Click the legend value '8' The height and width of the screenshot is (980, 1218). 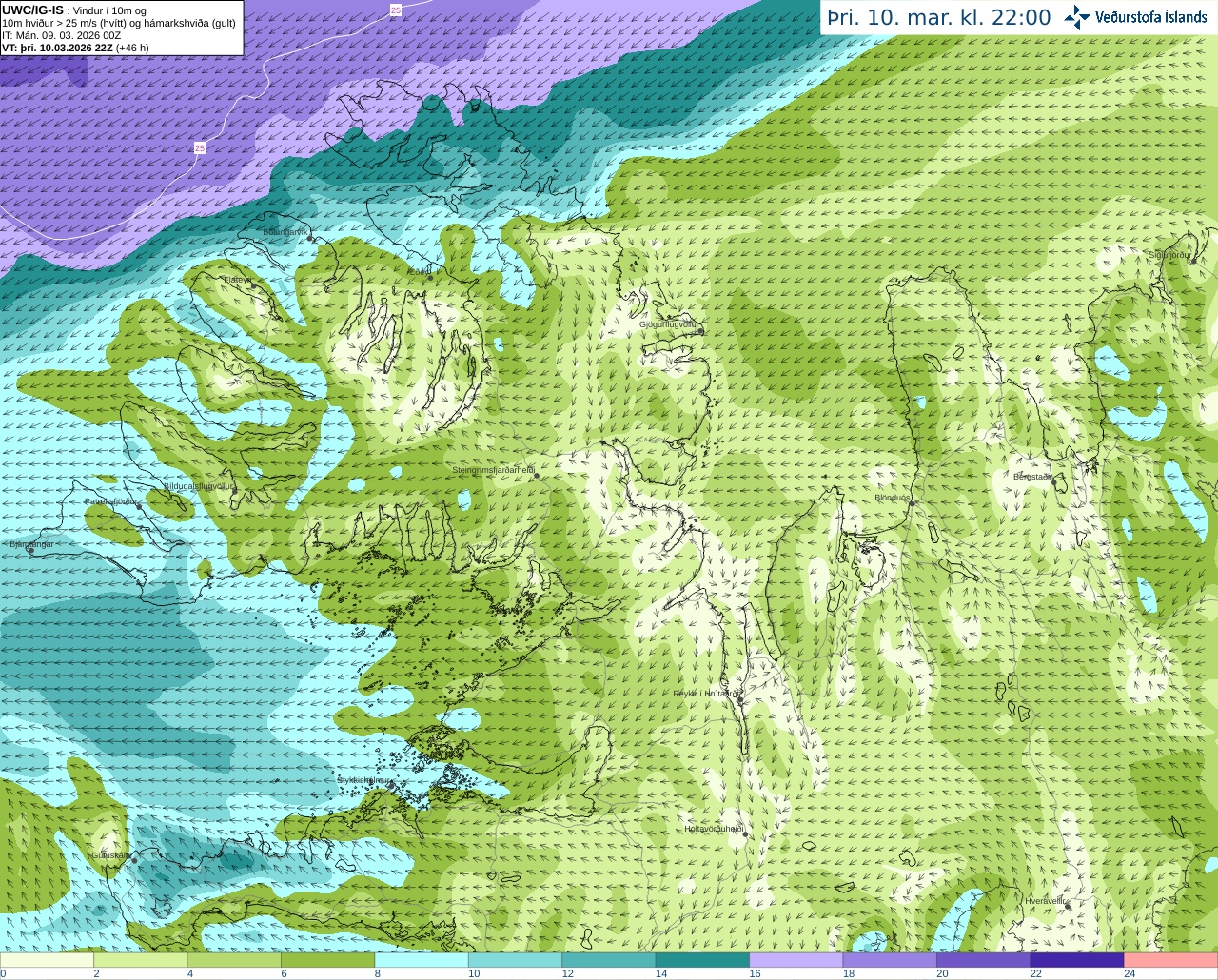tap(377, 973)
